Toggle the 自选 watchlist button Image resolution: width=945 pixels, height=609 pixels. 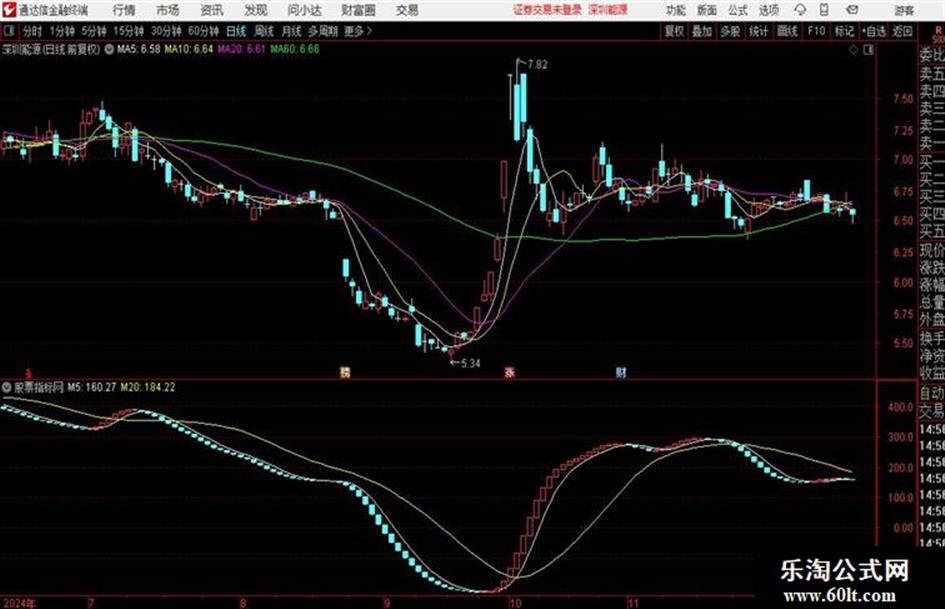873,31
